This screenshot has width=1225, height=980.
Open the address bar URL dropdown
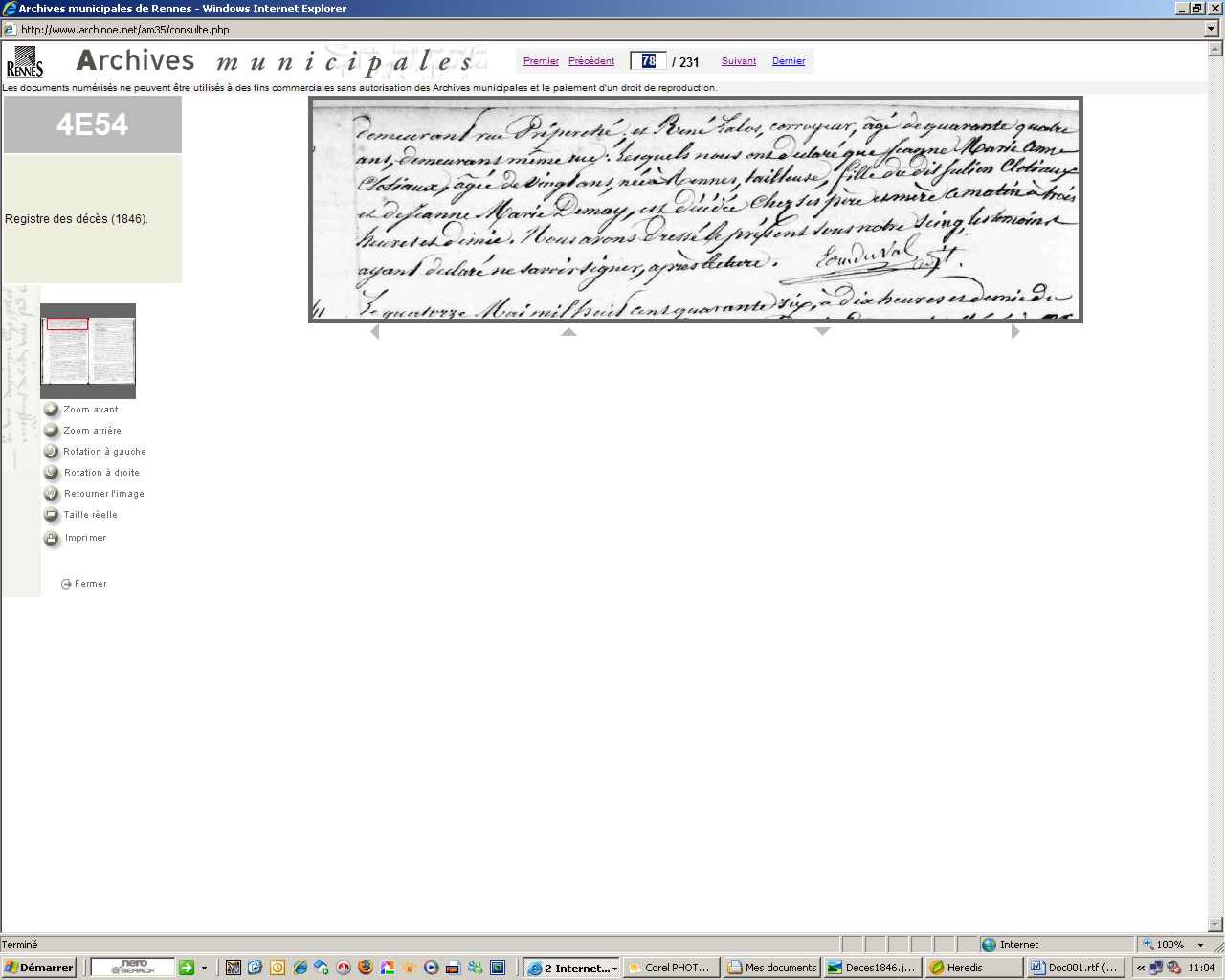coord(1212,30)
